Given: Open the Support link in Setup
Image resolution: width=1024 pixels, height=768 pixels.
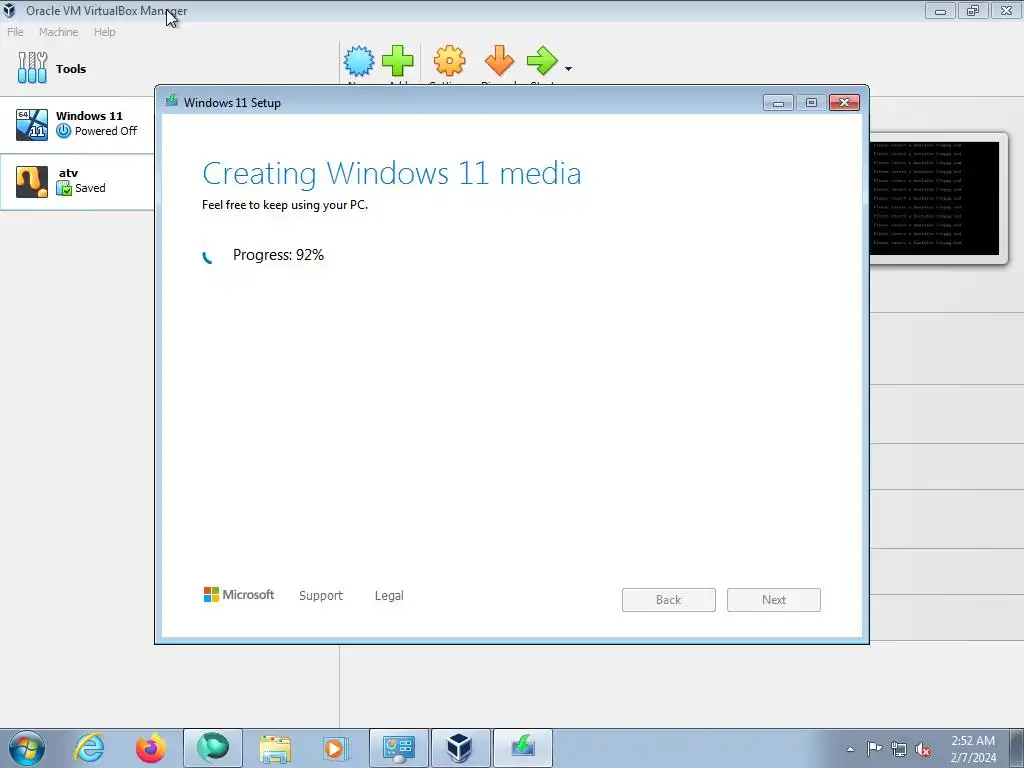Looking at the screenshot, I should 321,596.
